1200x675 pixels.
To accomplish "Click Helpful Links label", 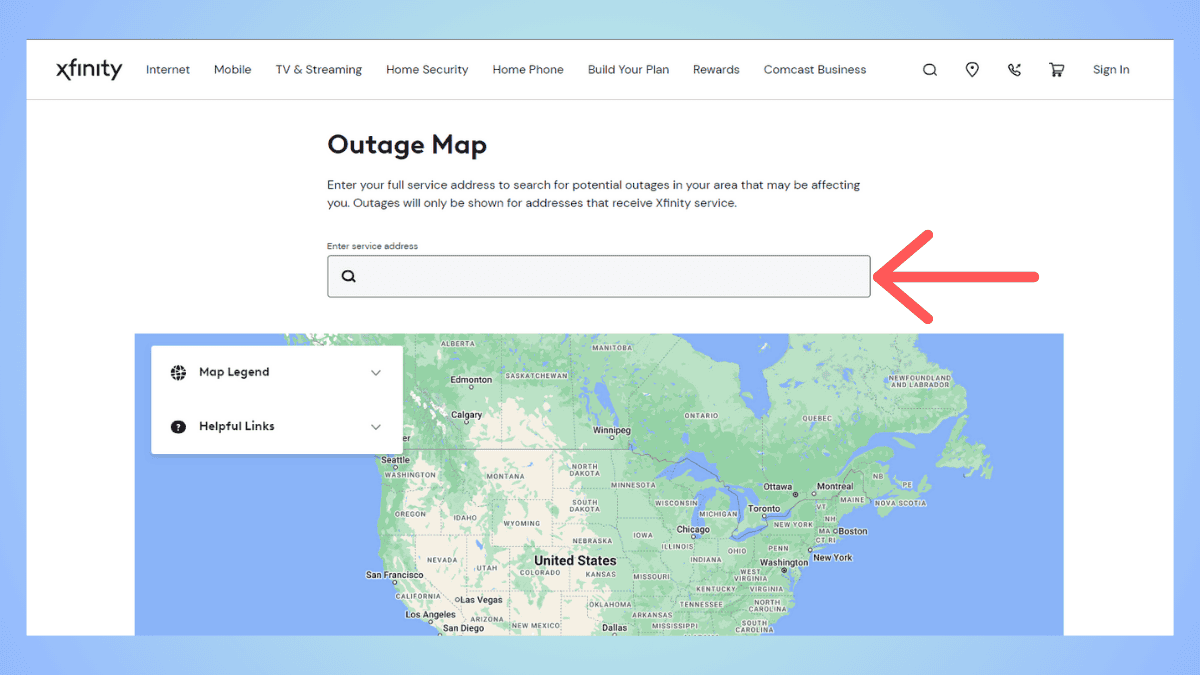I will 237,426.
